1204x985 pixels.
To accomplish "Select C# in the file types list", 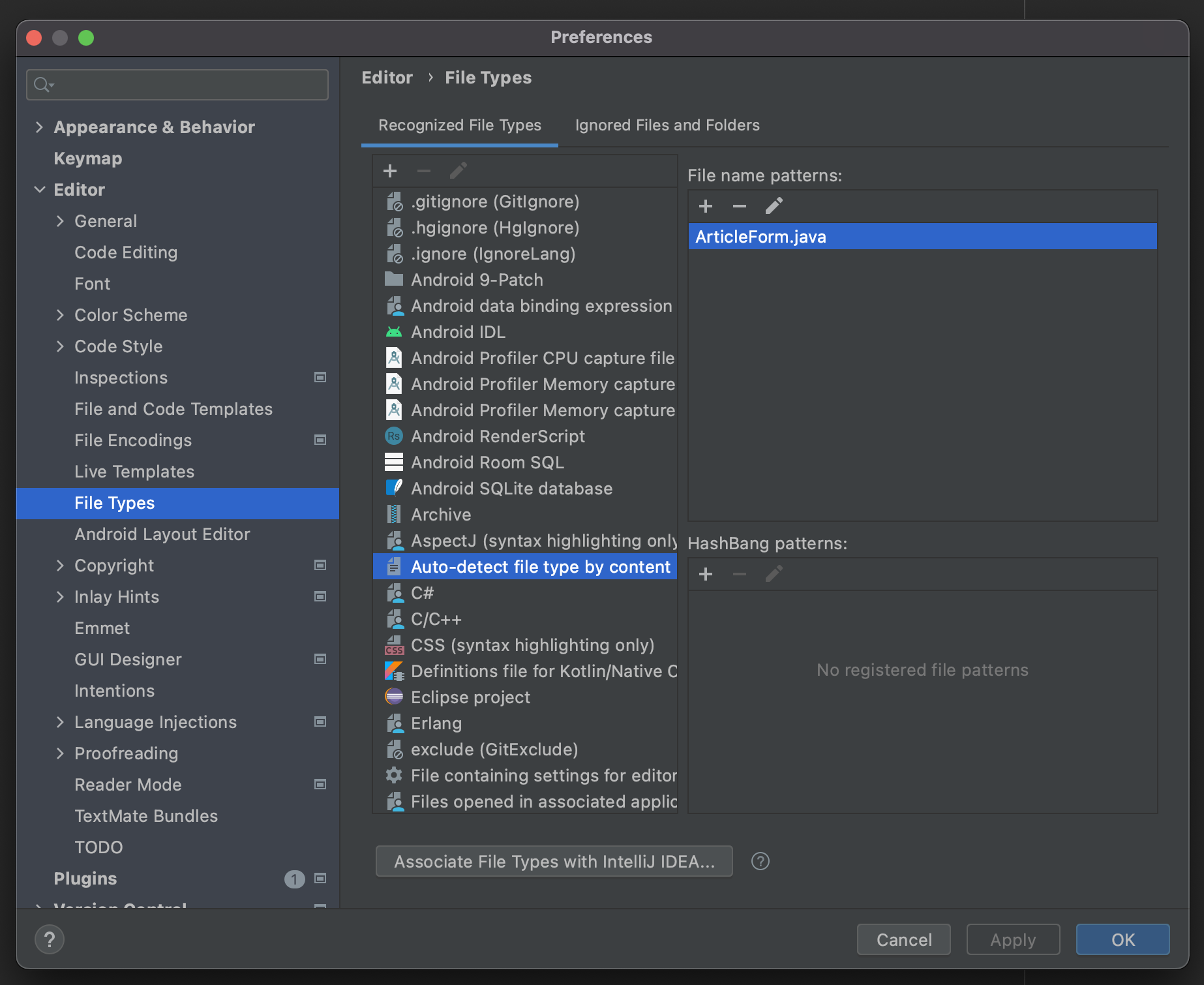I will pyautogui.click(x=422, y=592).
